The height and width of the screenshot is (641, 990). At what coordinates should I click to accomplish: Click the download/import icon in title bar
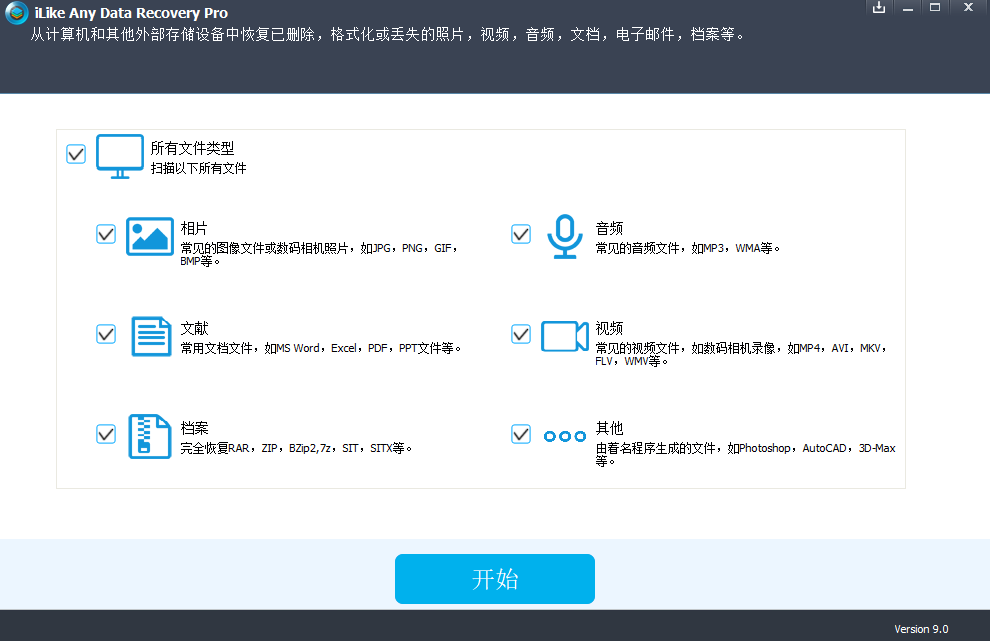click(878, 8)
